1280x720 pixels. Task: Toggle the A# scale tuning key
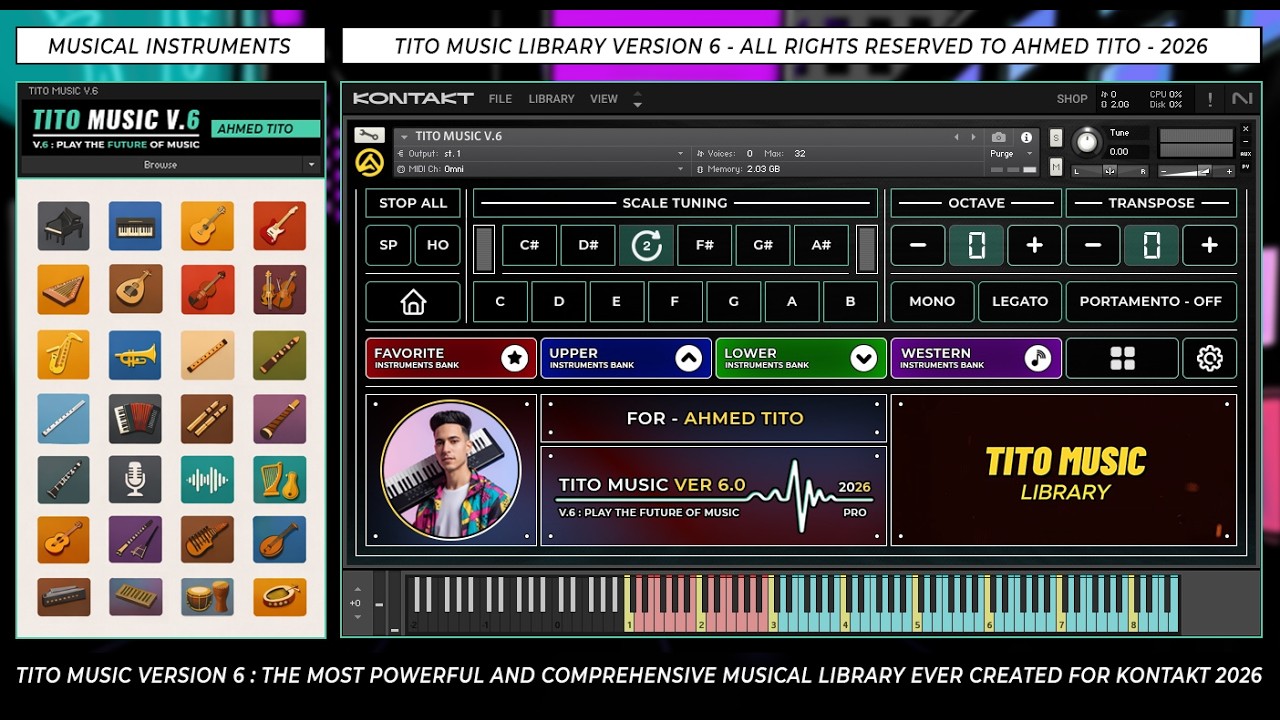821,245
